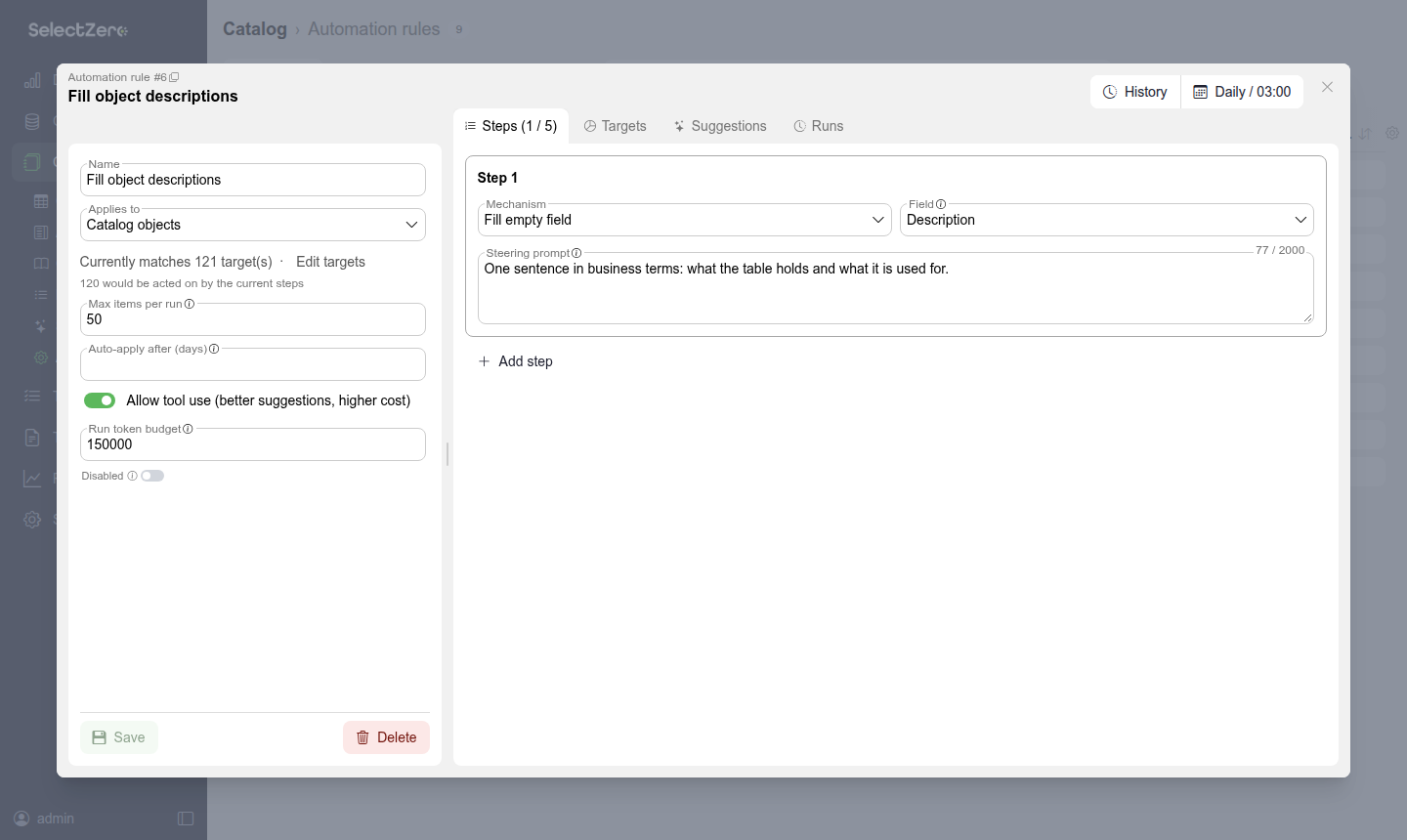The height and width of the screenshot is (840, 1407).
Task: Open the database icon in the background sidebar
Action: coord(32,121)
